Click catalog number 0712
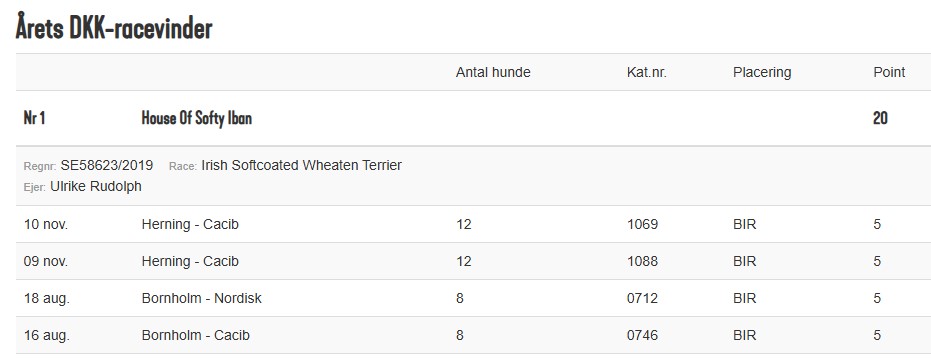The width and height of the screenshot is (931, 361). pos(642,298)
